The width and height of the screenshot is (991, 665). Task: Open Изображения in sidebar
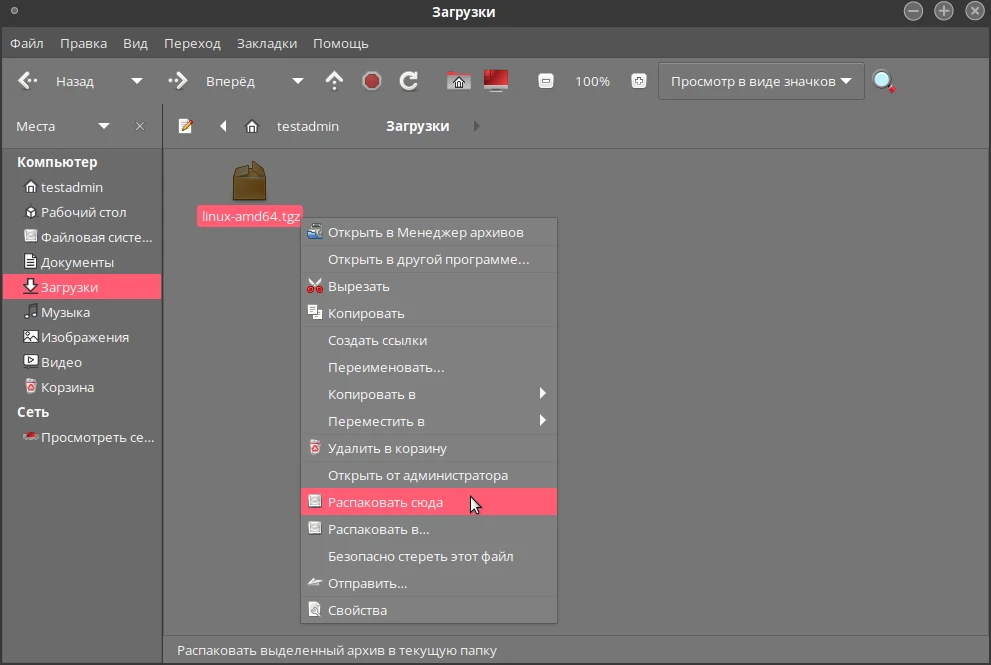tap(82, 338)
